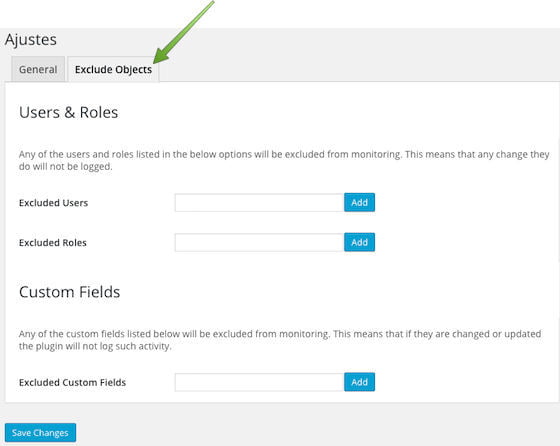560x446 pixels.
Task: Select the Excluded Users label
Action: (54, 203)
